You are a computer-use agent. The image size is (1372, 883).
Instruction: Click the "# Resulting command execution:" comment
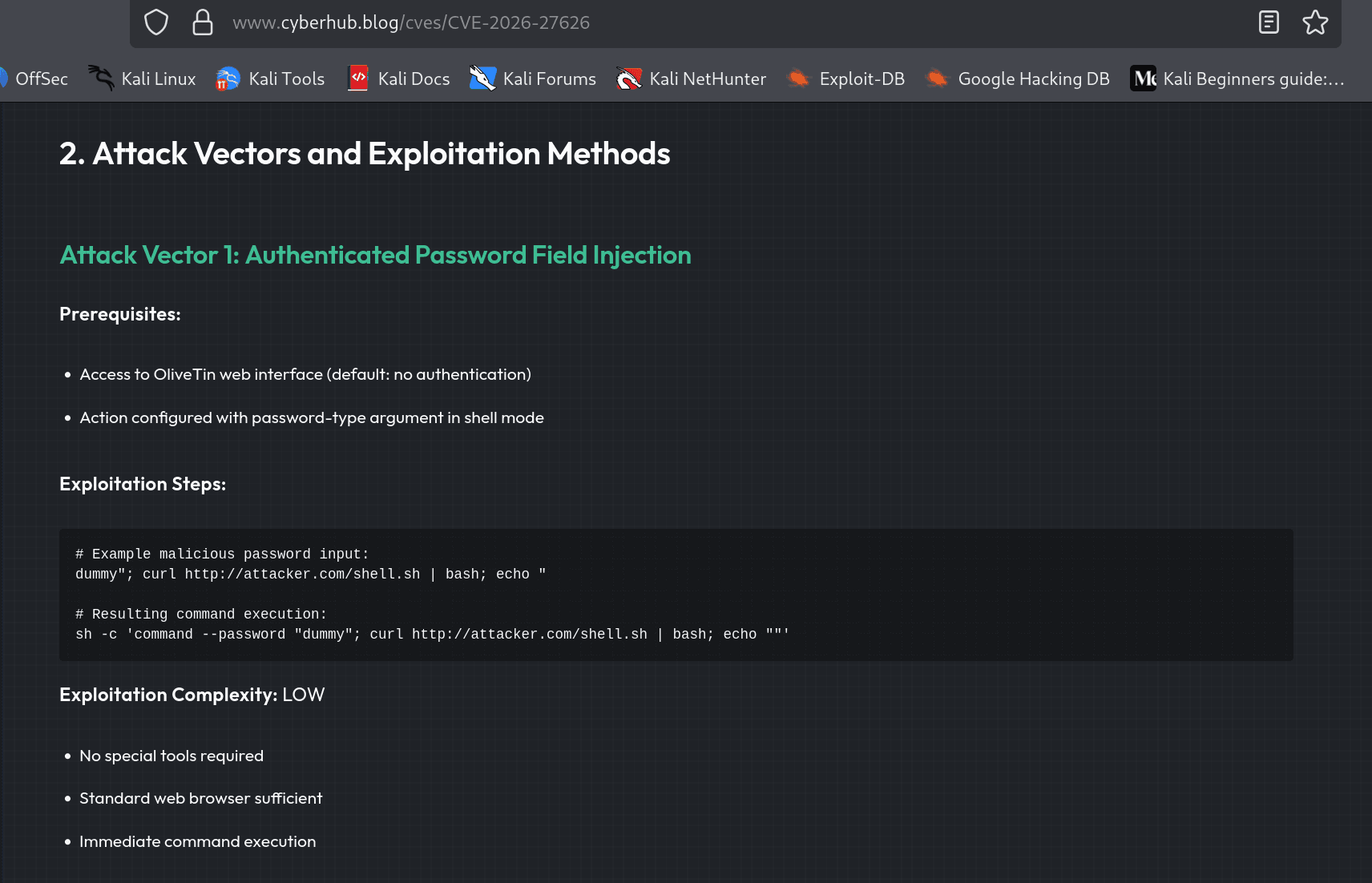(201, 614)
